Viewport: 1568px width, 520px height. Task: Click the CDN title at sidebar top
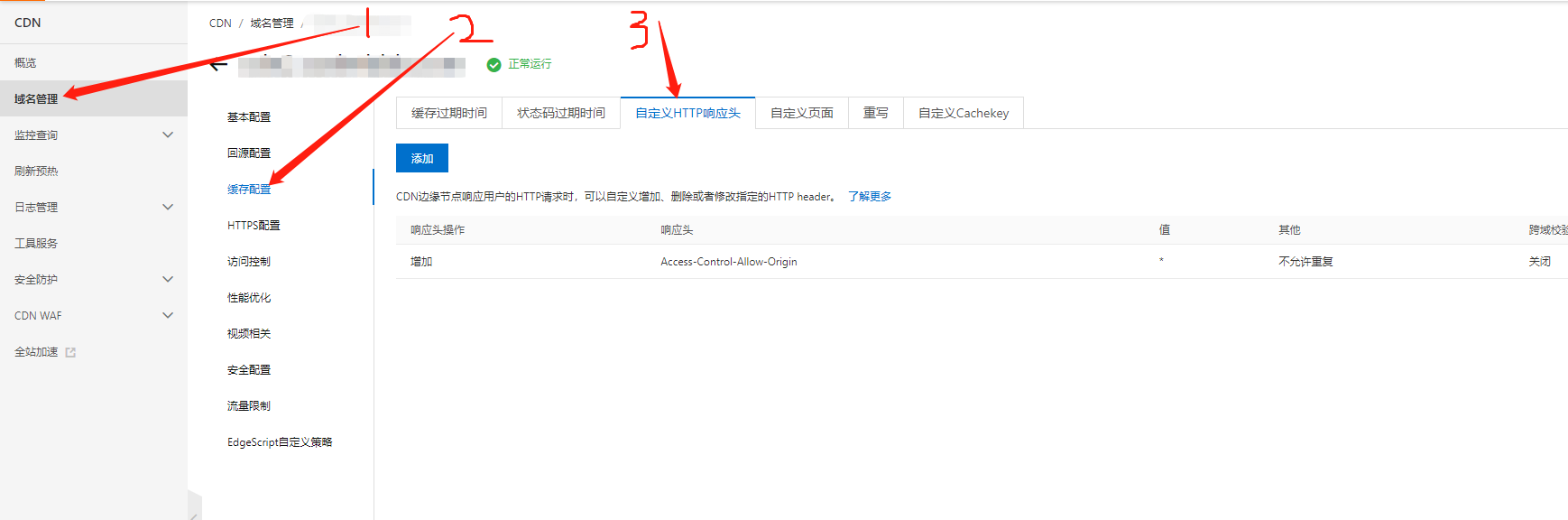point(28,23)
